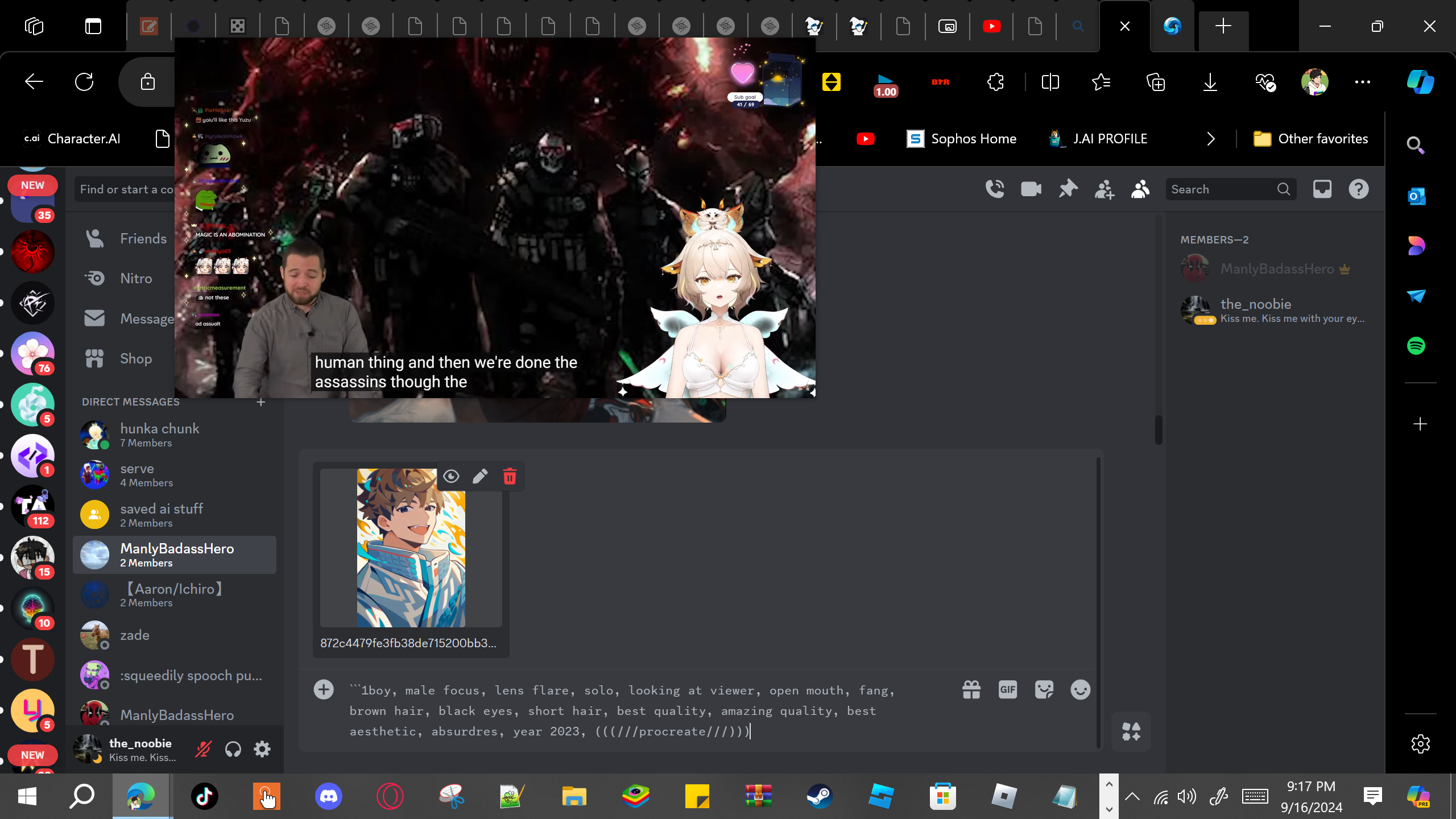Viewport: 1456px width, 819px height.
Task: View ManlyBadassHero in the members list
Action: [1274, 269]
